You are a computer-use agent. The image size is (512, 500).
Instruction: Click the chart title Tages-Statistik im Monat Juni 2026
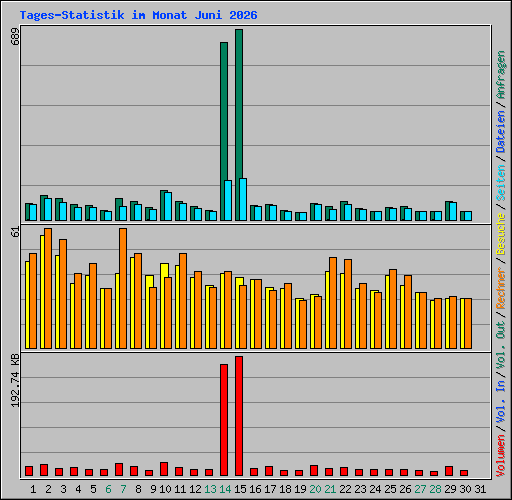tap(138, 15)
